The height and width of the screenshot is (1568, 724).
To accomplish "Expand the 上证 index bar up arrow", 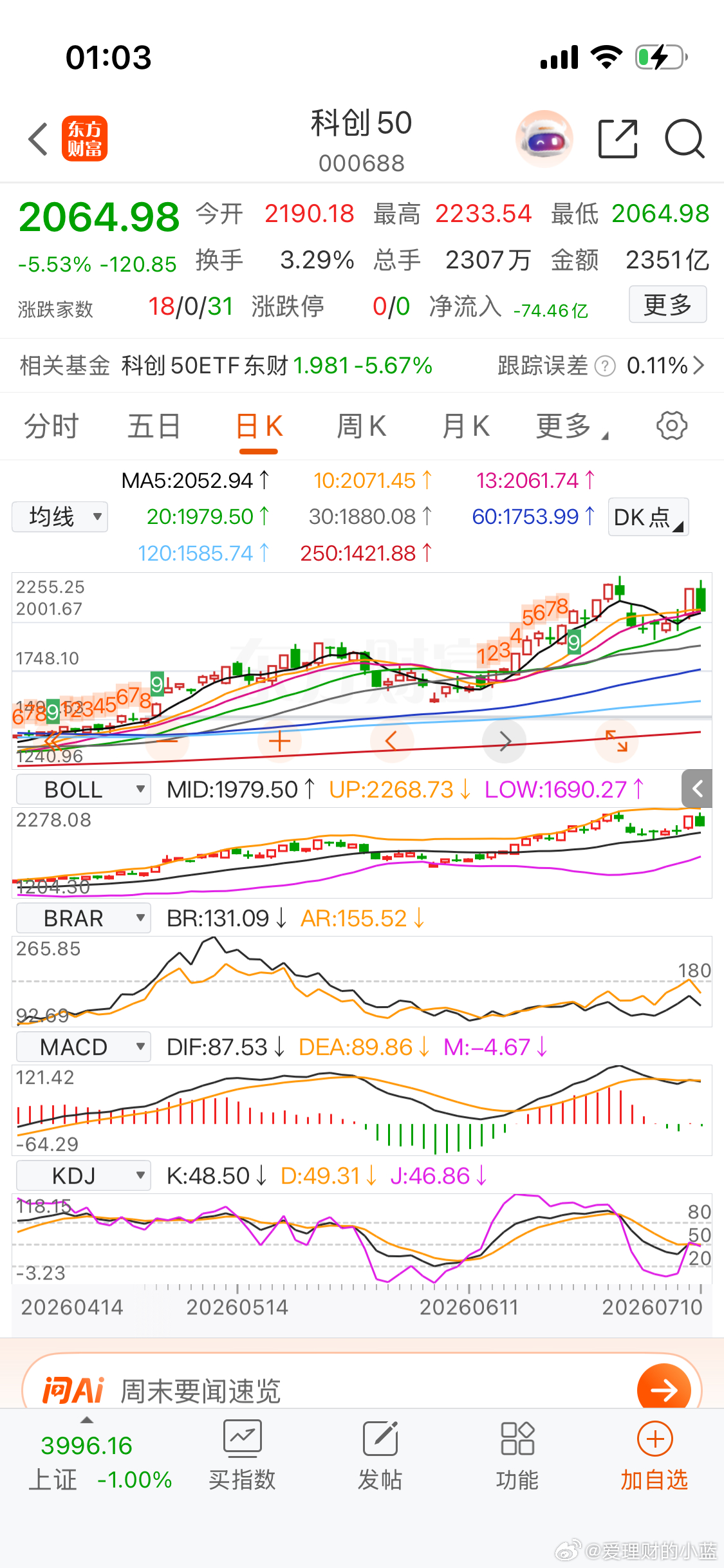I will (x=87, y=1420).
